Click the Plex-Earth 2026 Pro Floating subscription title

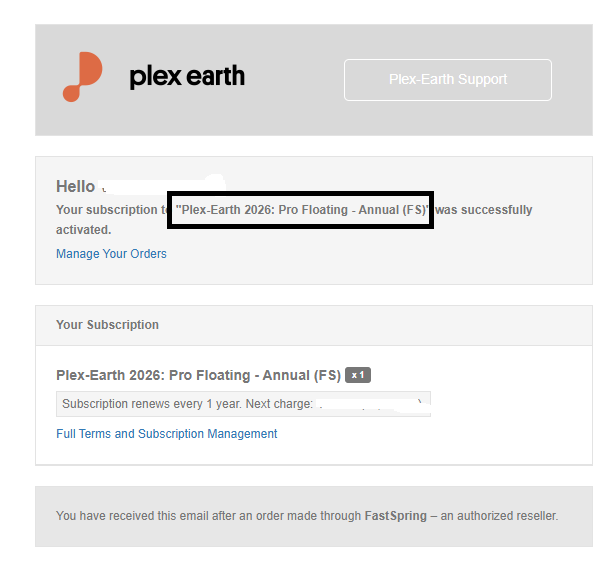pyautogui.click(x=198, y=376)
